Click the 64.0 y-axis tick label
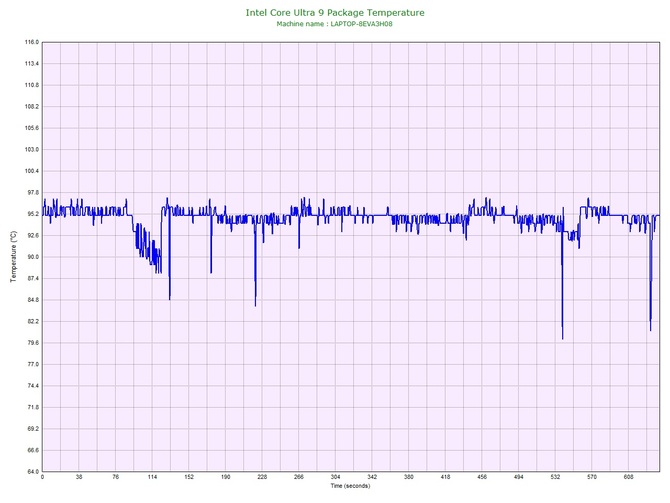Viewport: 670px width, 503px height. pyautogui.click(x=33, y=472)
